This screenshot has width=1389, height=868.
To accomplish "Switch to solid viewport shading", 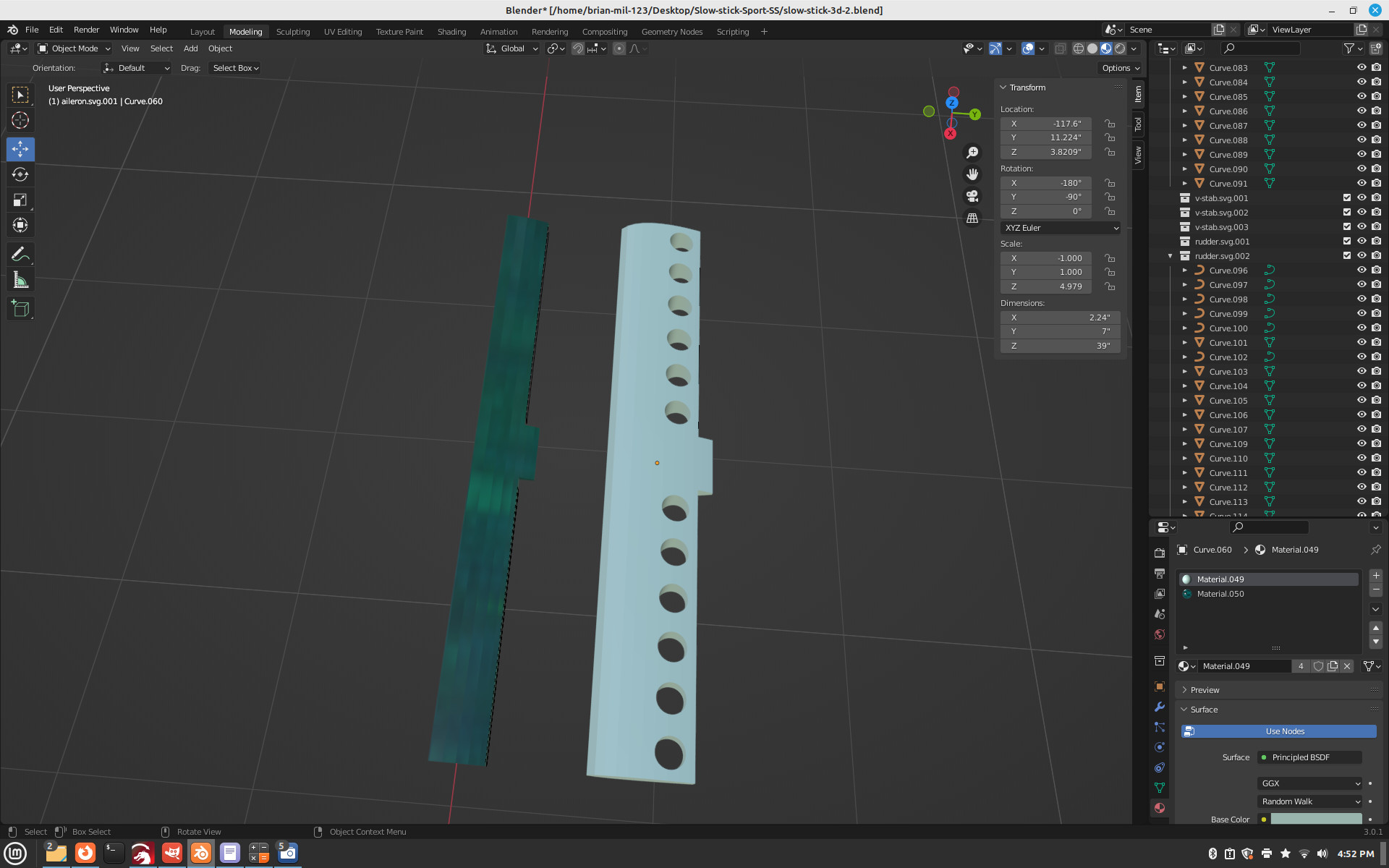I will 1092,48.
